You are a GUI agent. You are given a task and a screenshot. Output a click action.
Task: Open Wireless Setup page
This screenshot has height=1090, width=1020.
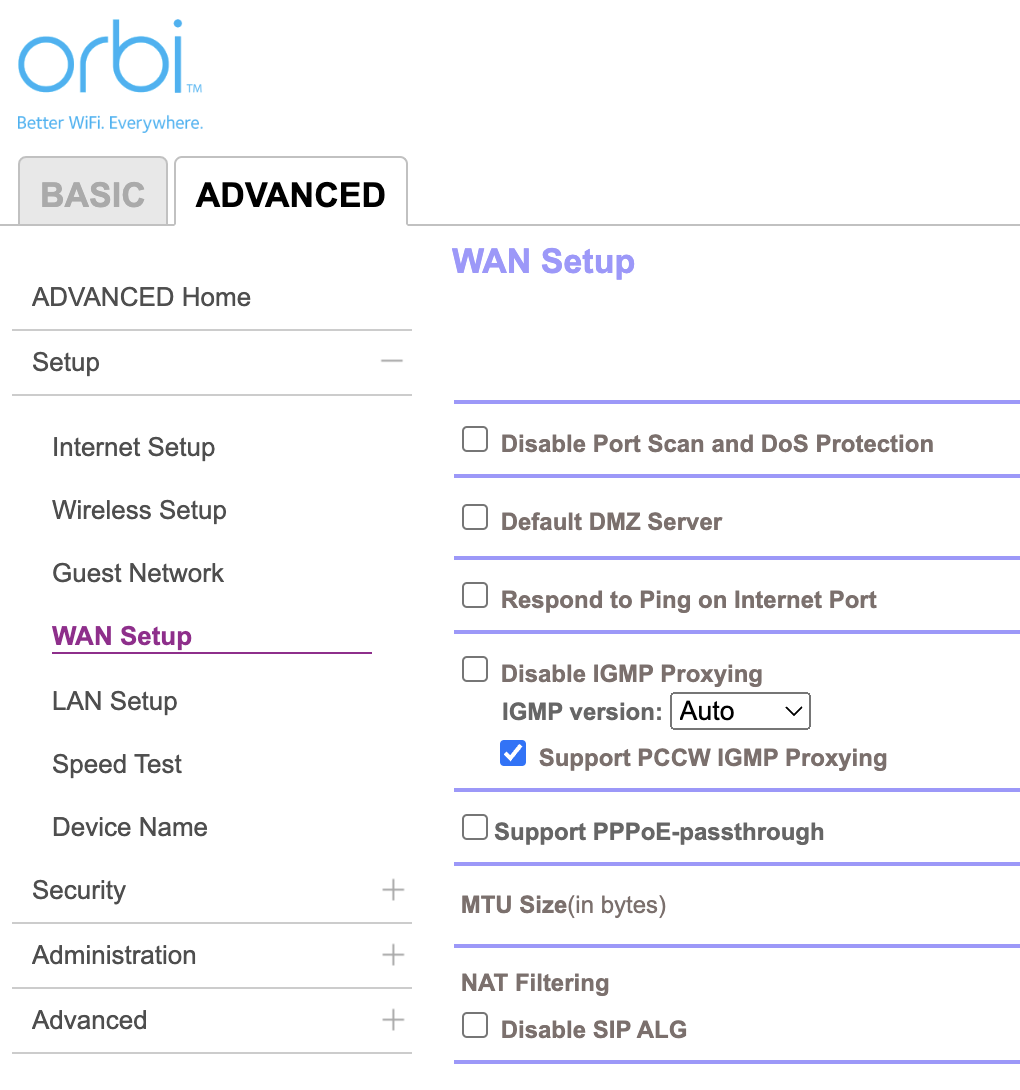click(139, 510)
